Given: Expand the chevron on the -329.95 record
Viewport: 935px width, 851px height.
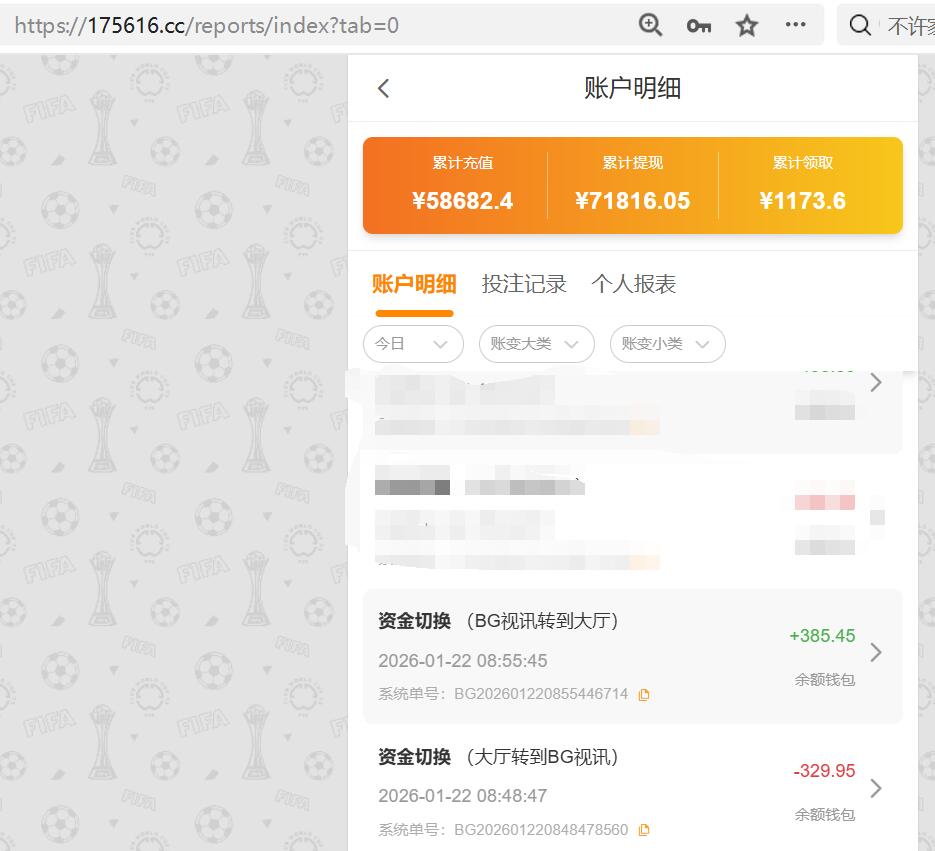Looking at the screenshot, I should point(876,788).
